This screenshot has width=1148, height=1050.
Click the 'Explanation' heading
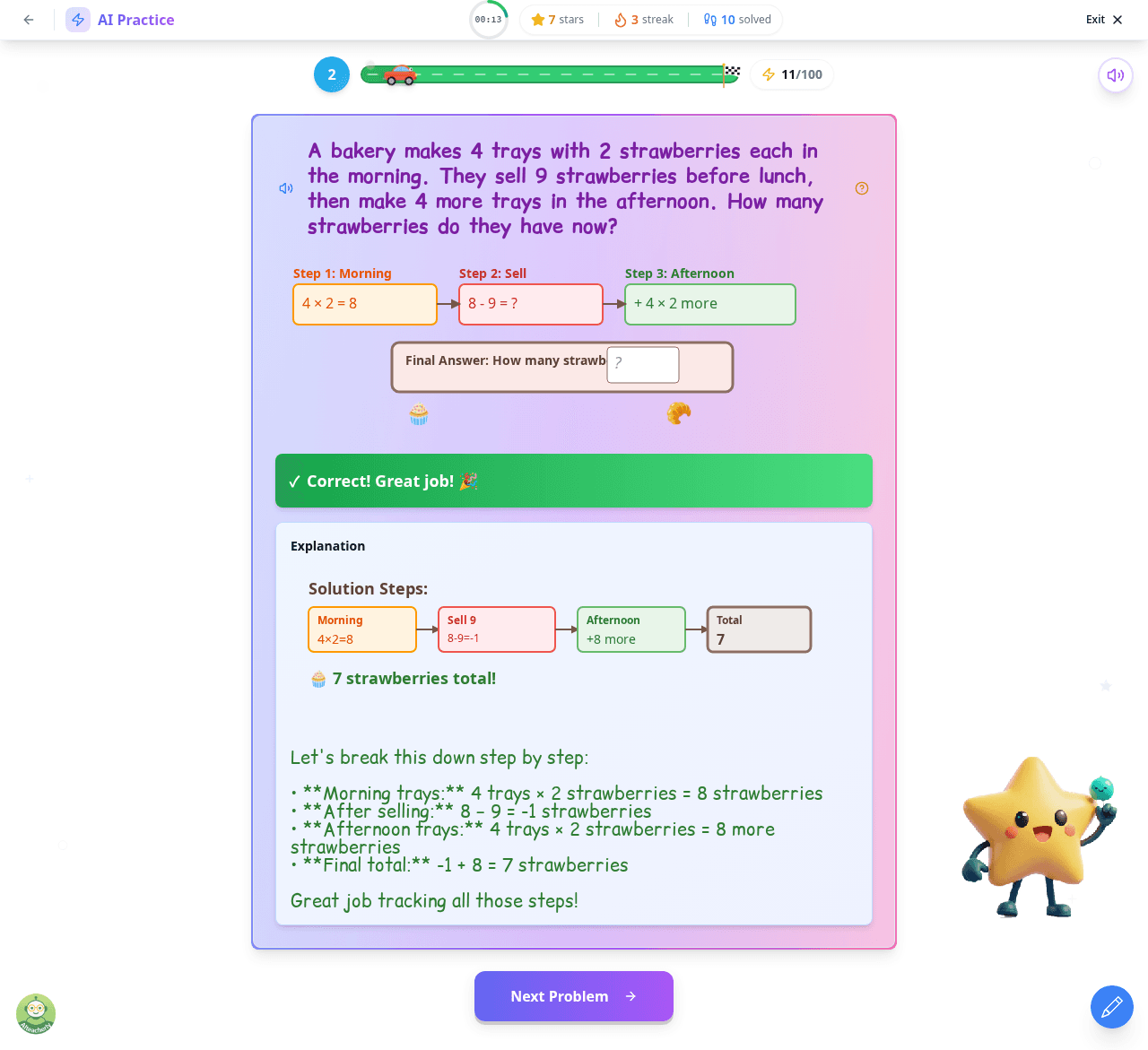tap(327, 546)
